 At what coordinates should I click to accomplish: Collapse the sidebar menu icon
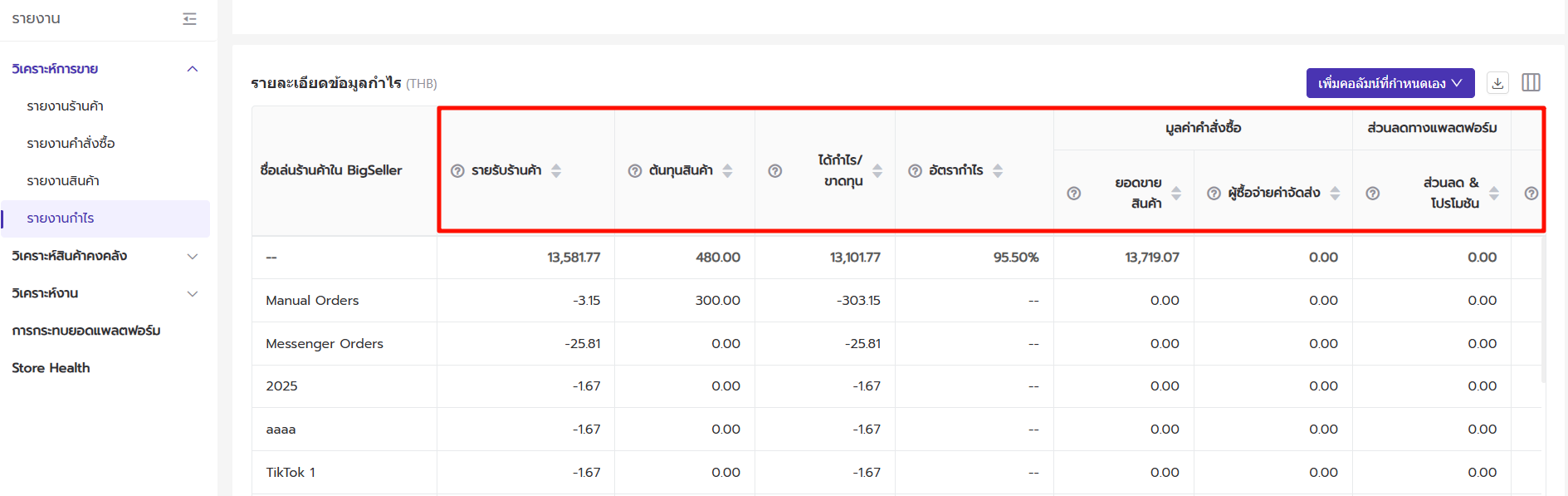189,18
